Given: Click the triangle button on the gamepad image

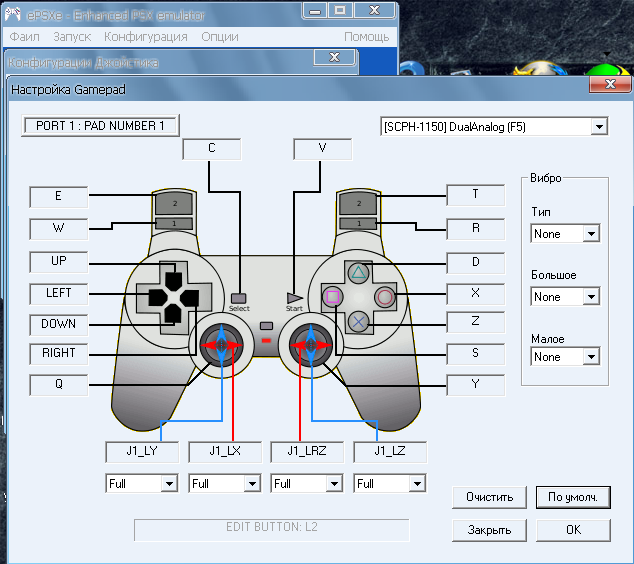Looking at the screenshot, I should point(358,274).
